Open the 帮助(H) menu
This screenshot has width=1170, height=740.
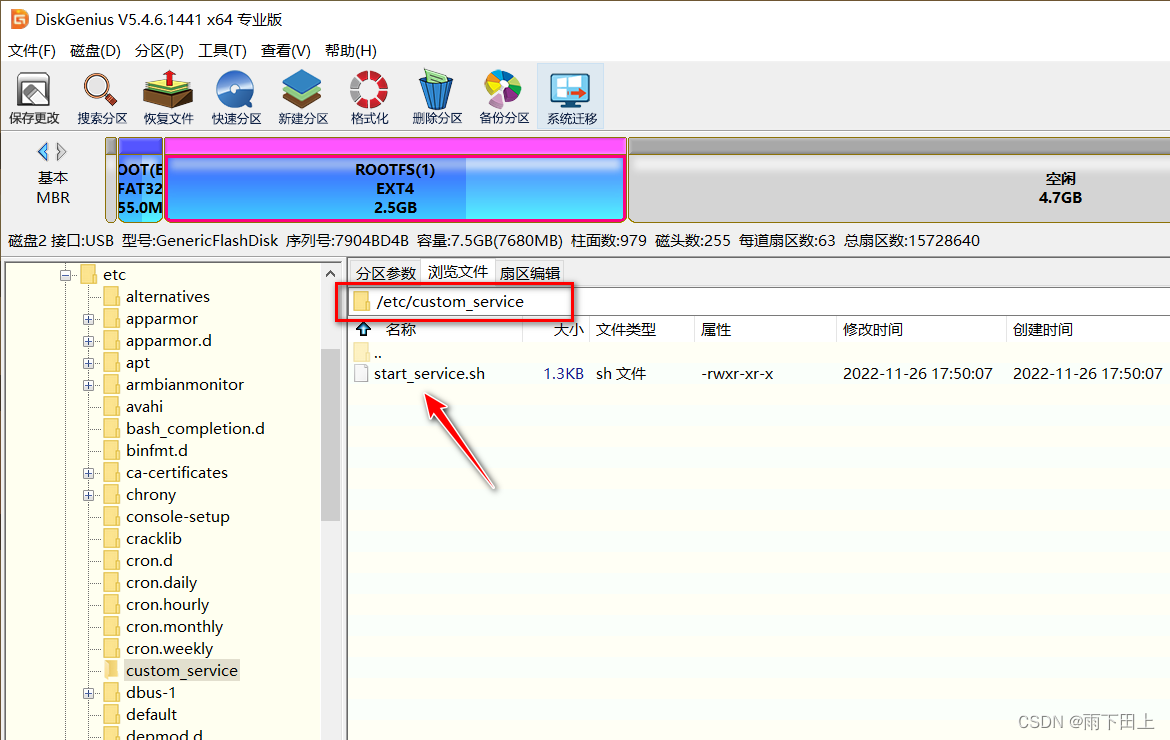351,51
